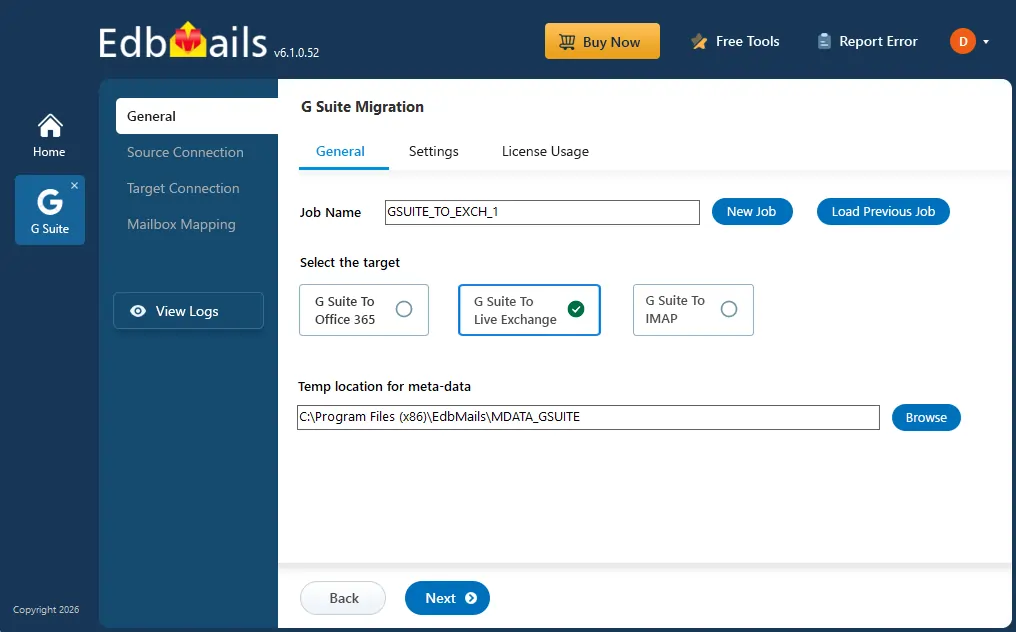Close the G Suite sidebar entry

[x=76, y=185]
